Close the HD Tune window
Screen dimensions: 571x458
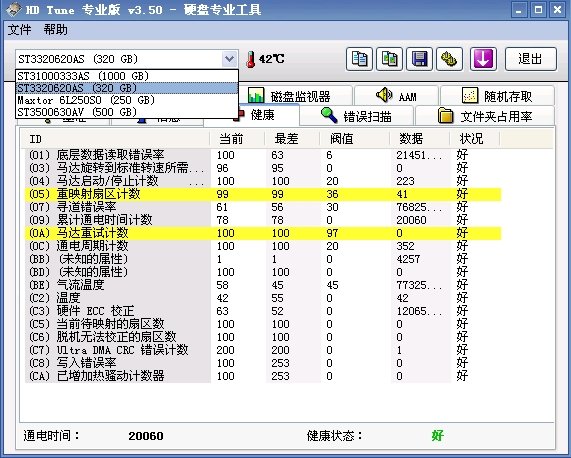click(557, 10)
